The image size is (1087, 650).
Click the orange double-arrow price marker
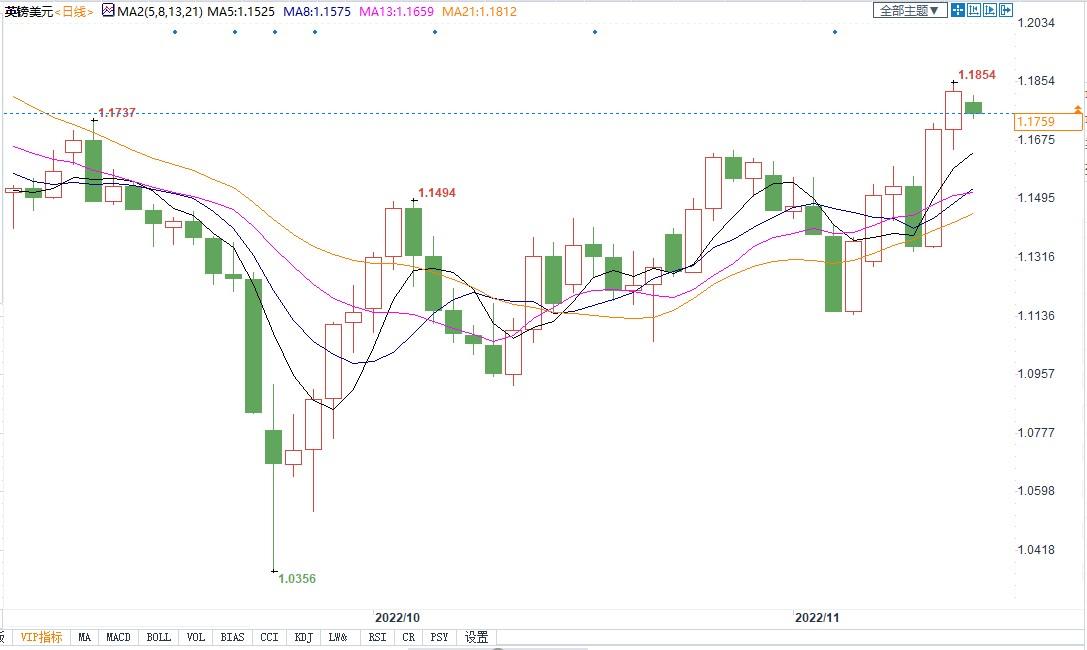[1077, 109]
